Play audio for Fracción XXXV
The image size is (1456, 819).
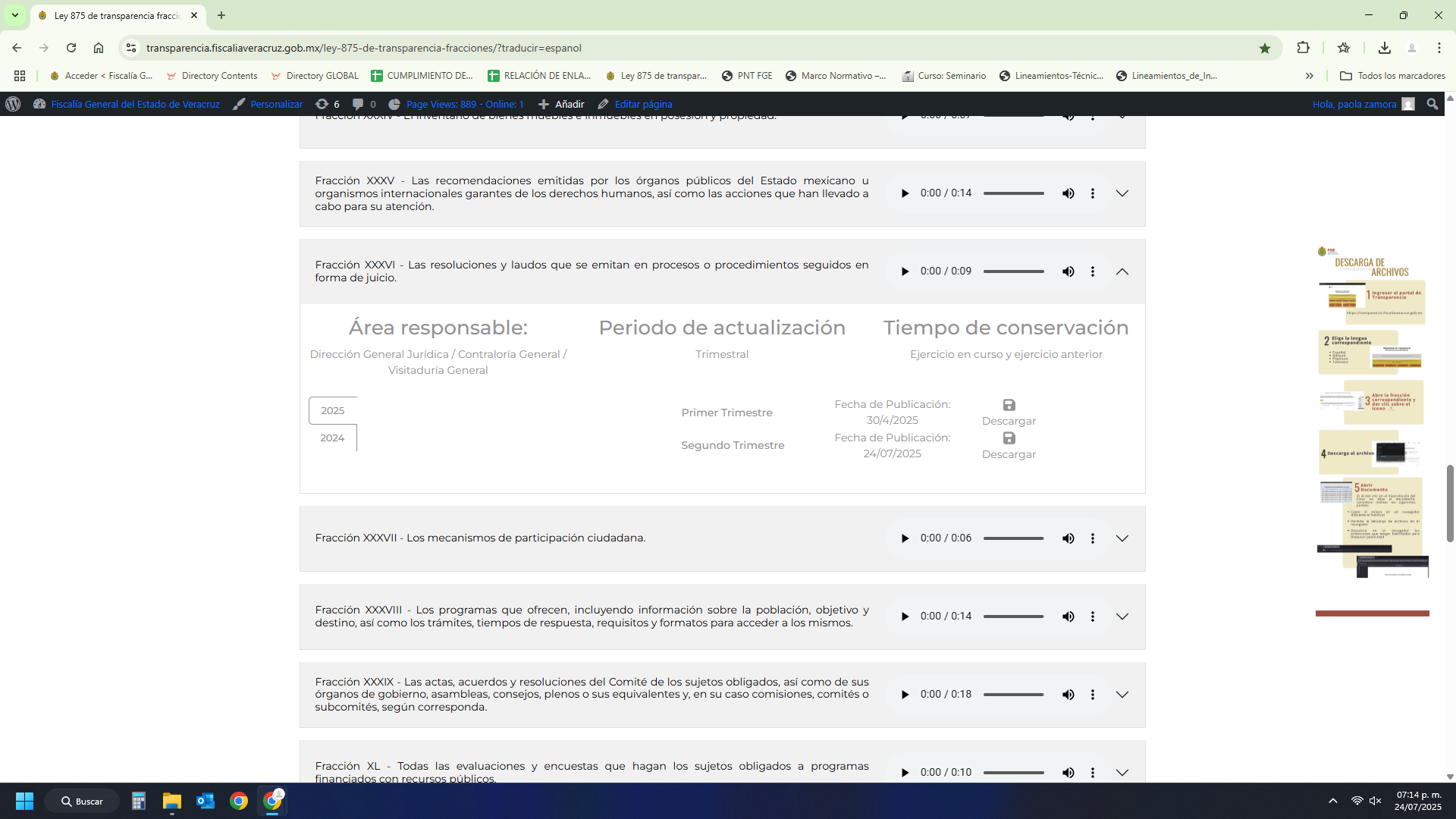point(905,193)
